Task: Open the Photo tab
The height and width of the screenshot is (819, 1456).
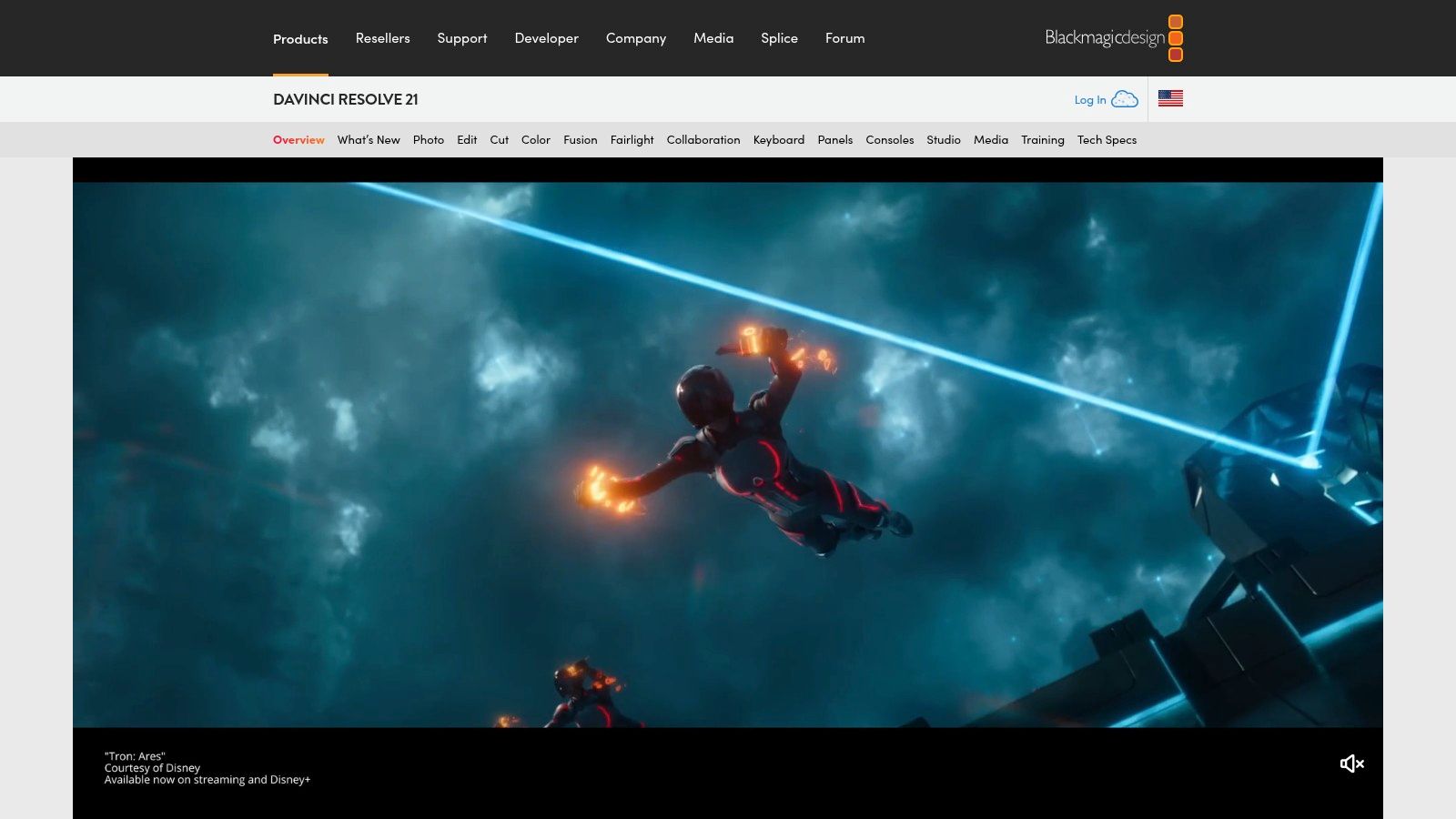Action: (429, 140)
